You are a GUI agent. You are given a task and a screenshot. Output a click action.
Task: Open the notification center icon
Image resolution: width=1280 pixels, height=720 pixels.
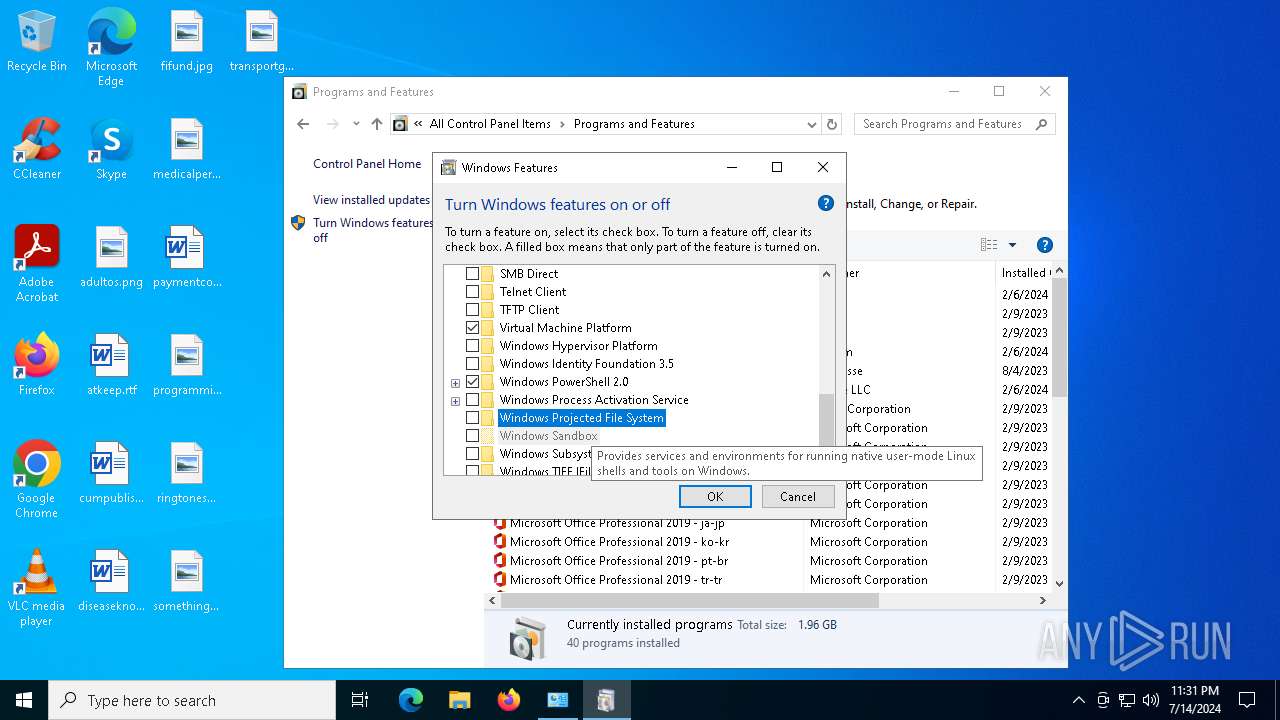1247,700
